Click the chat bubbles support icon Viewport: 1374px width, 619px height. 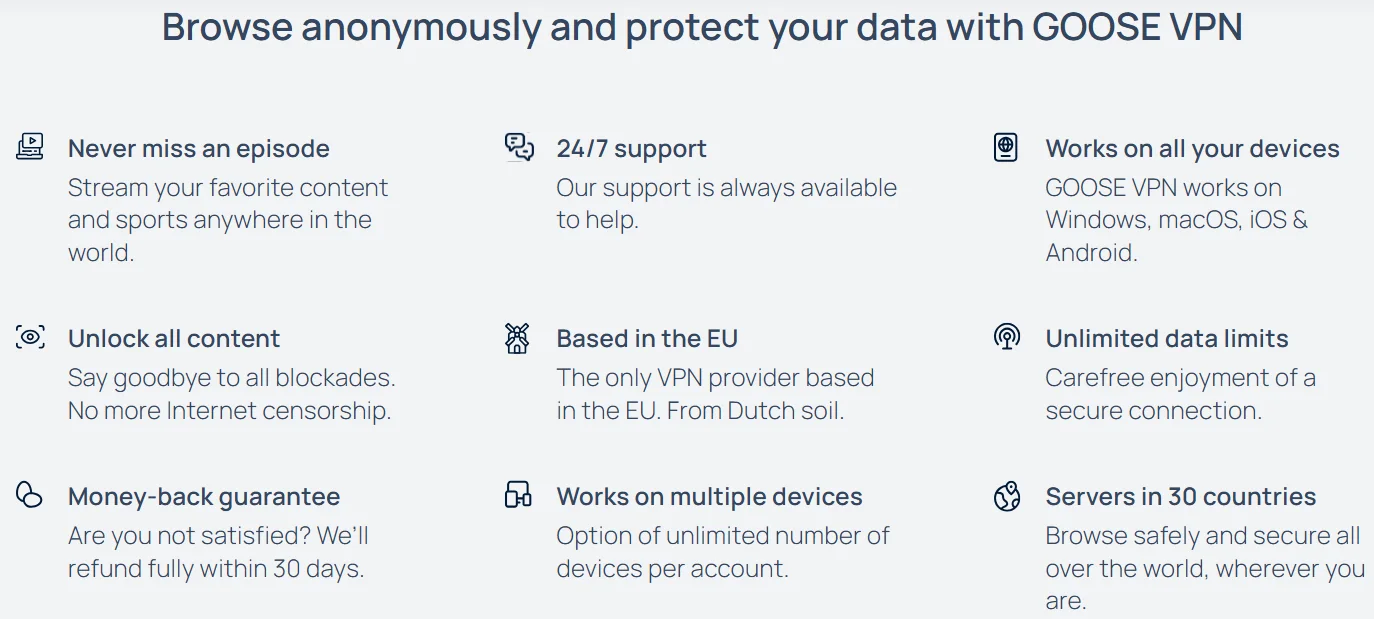[x=519, y=147]
